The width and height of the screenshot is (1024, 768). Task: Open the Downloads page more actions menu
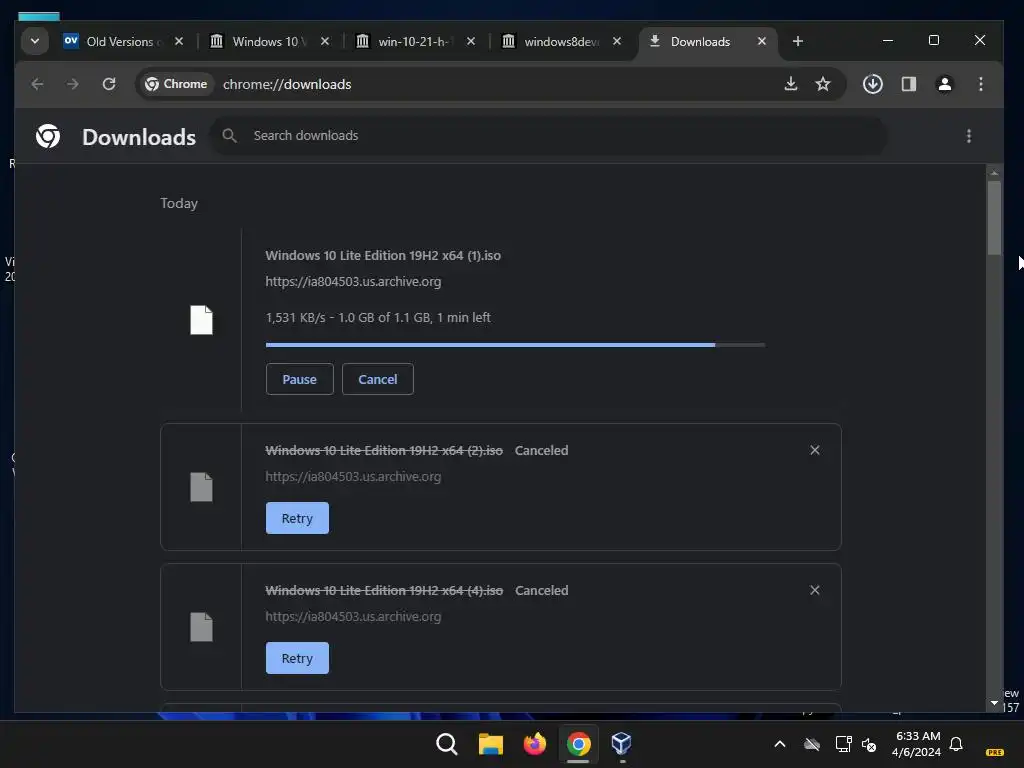pyautogui.click(x=968, y=136)
